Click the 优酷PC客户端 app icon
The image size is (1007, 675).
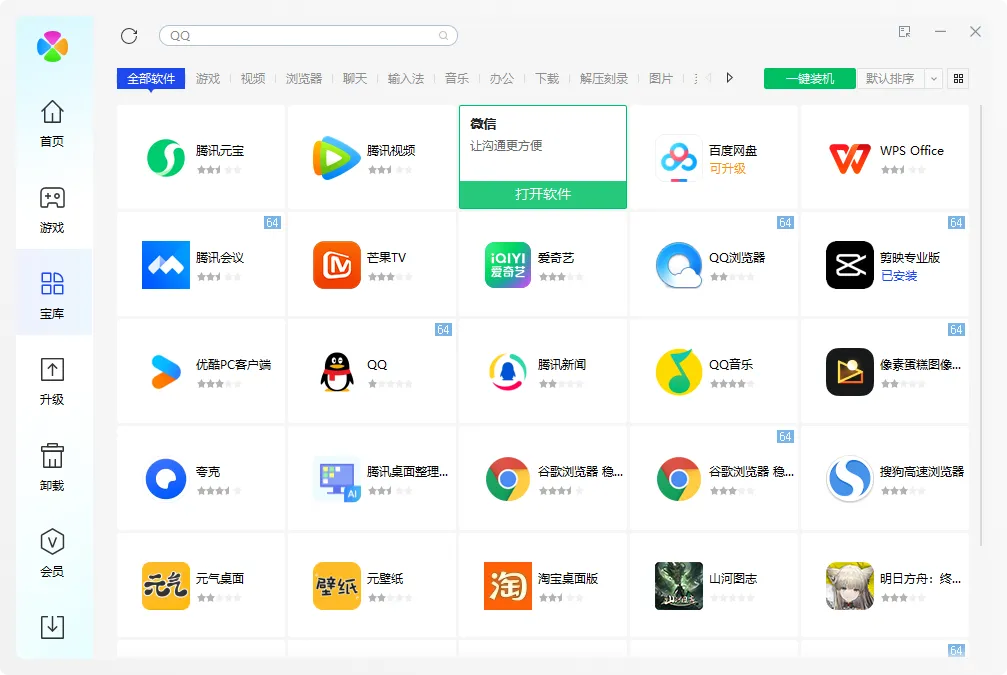[x=166, y=372]
